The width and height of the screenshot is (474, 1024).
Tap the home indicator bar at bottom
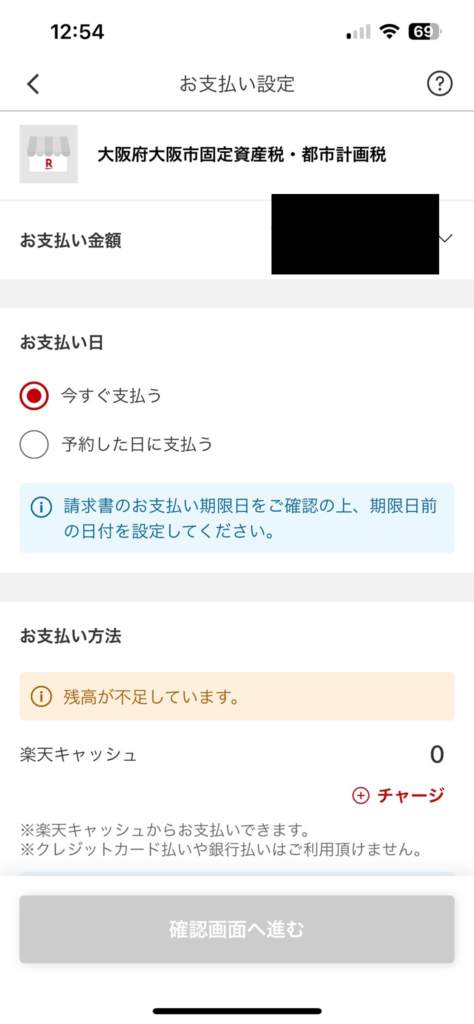point(237,1011)
